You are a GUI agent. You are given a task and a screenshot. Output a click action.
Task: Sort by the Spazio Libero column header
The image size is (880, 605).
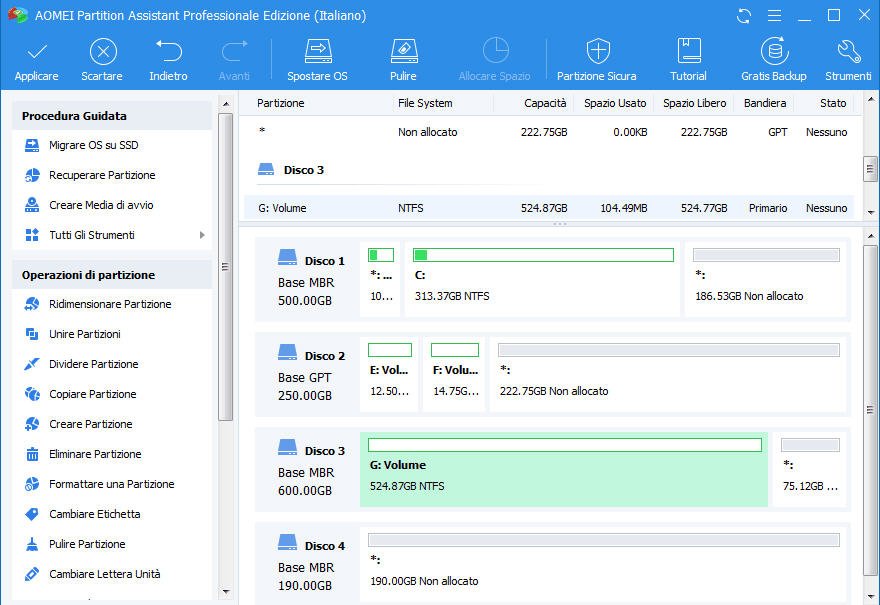pos(695,103)
